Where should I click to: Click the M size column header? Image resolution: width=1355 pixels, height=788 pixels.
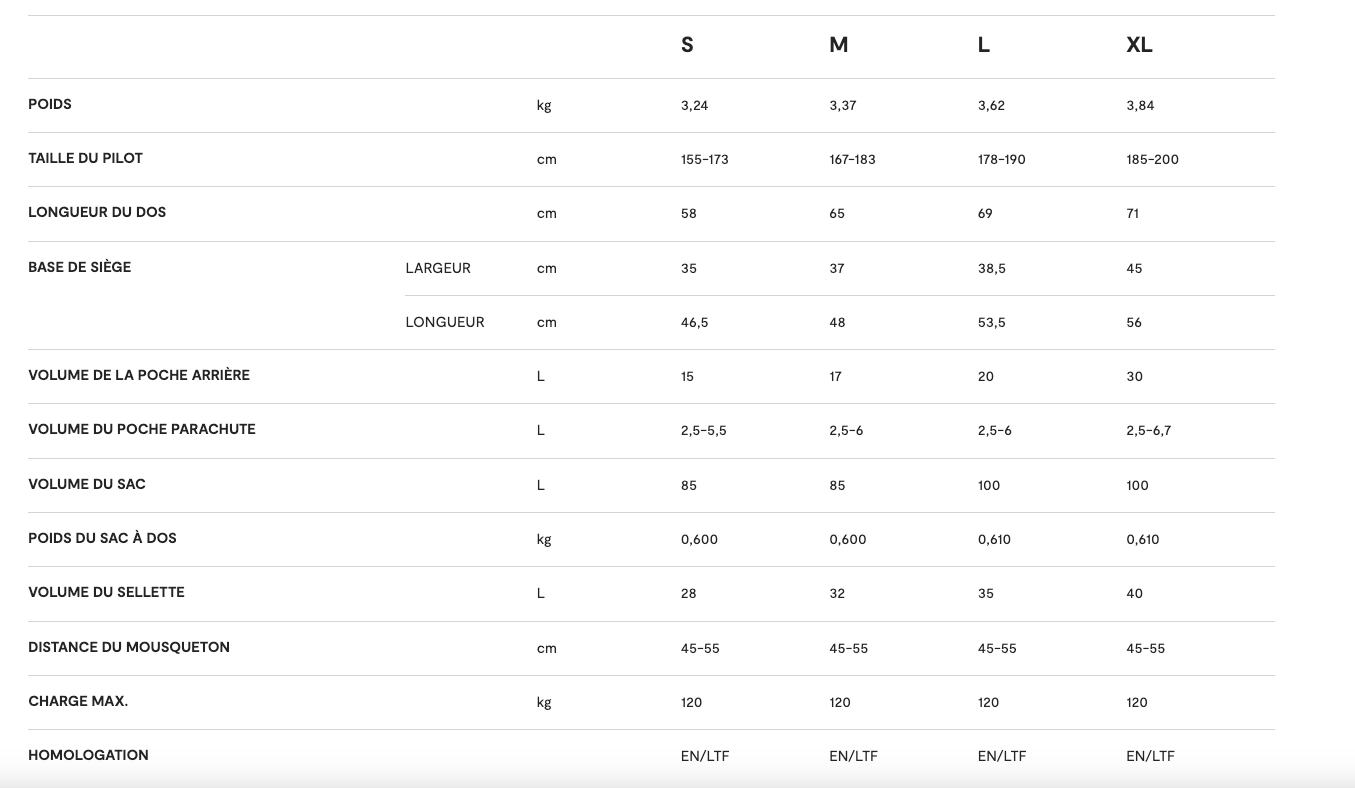[x=838, y=45]
